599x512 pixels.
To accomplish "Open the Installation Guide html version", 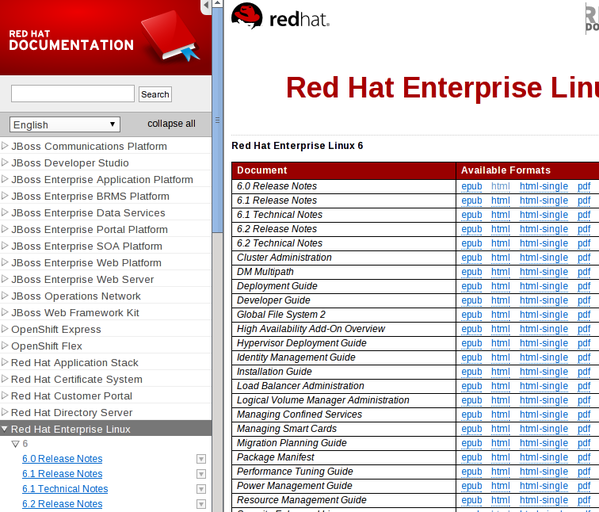I will tap(500, 371).
